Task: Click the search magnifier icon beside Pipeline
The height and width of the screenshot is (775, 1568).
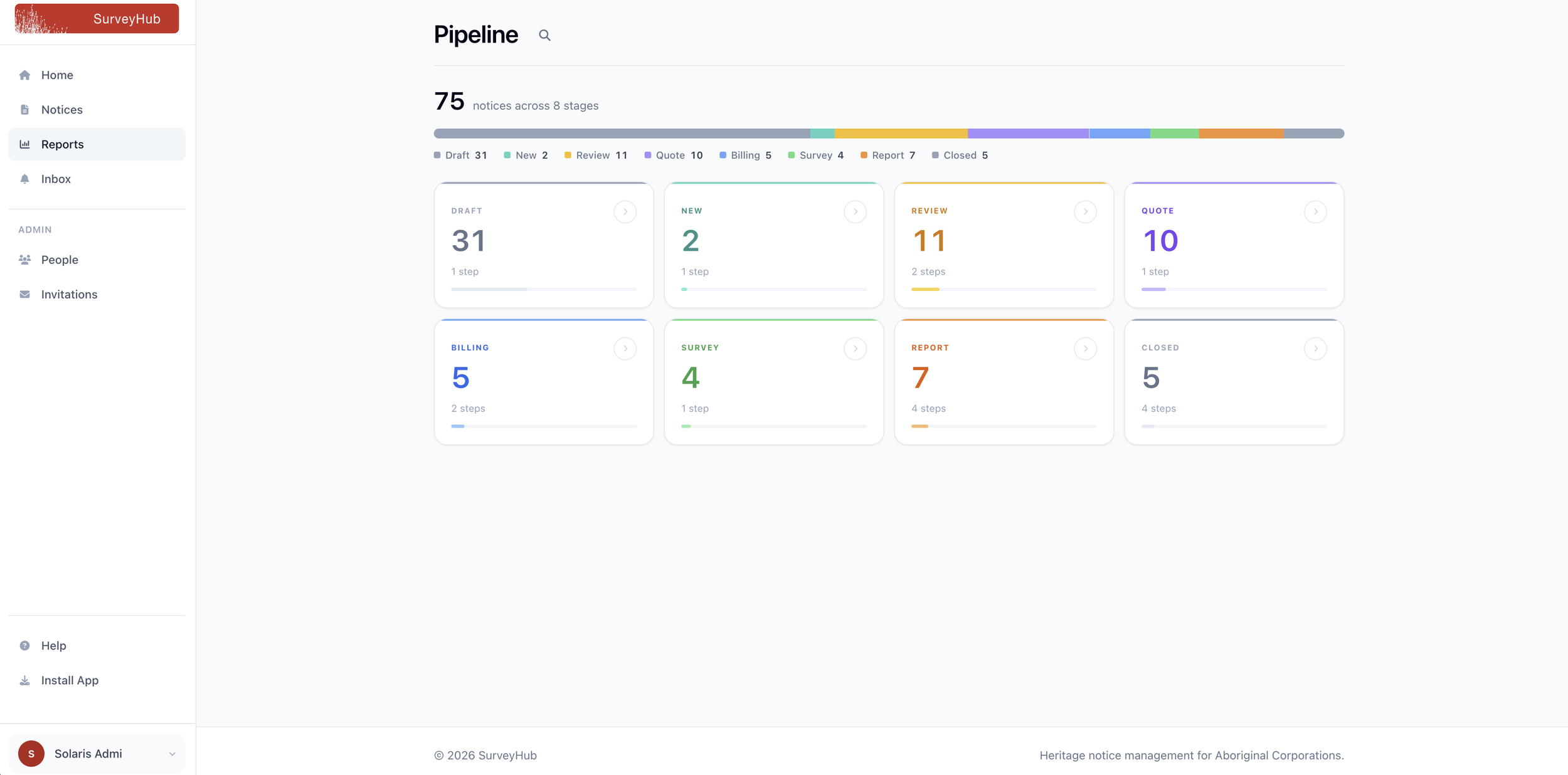Action: click(x=544, y=35)
